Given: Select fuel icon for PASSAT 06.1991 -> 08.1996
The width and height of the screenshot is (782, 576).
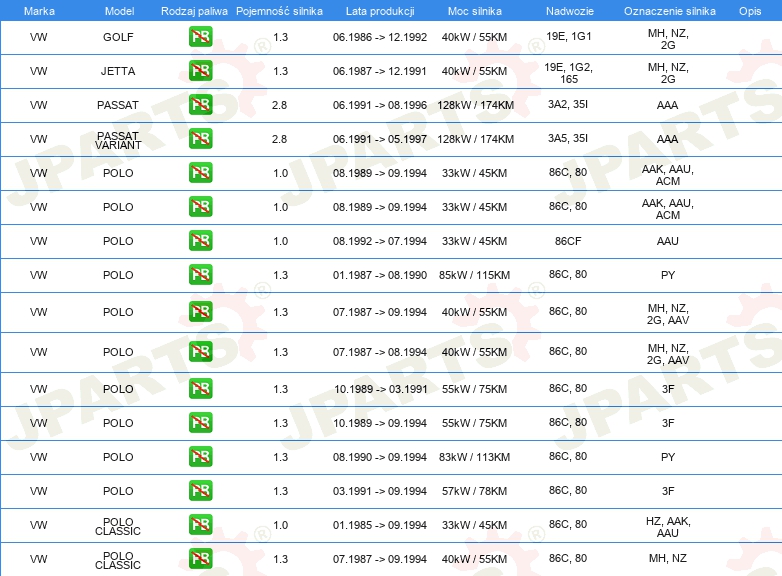Looking at the screenshot, I should [200, 105].
